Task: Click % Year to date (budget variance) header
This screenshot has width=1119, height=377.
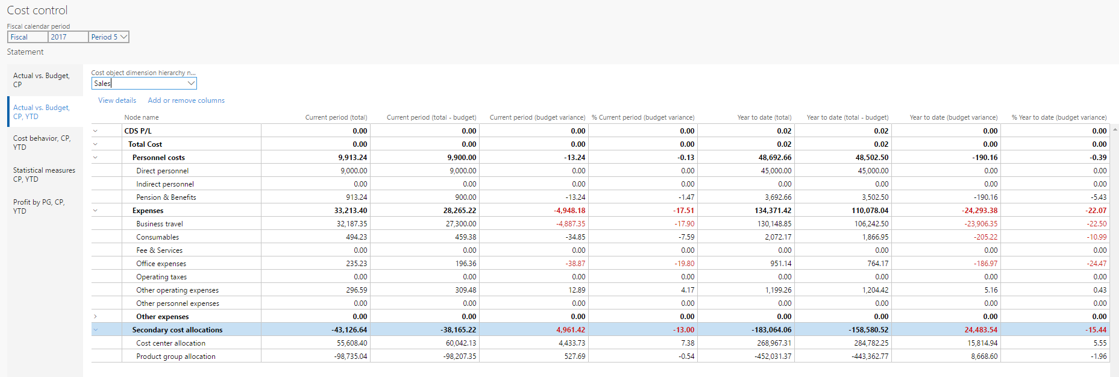Action: tap(1060, 117)
